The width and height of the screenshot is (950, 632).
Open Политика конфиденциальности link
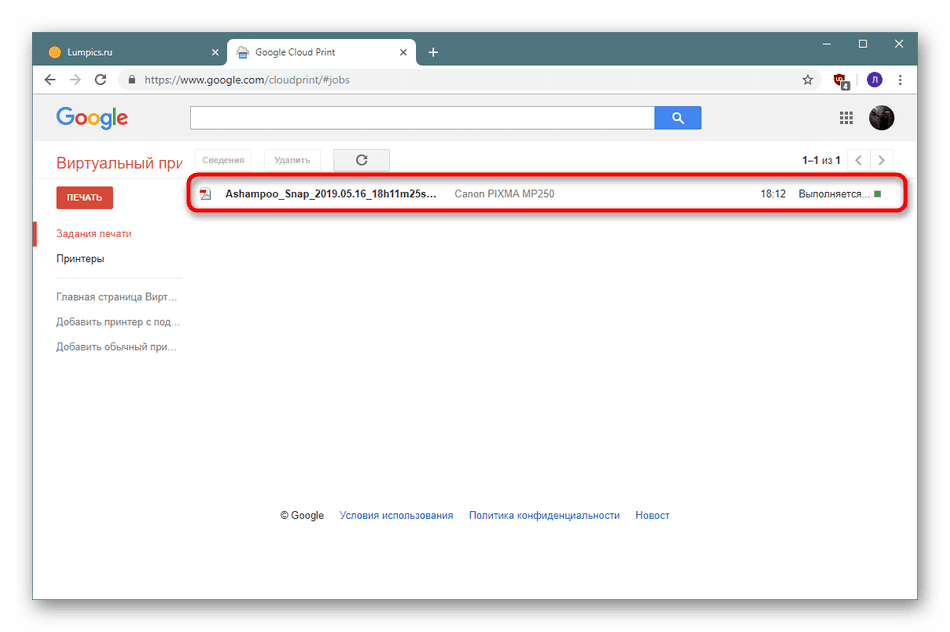pos(544,515)
